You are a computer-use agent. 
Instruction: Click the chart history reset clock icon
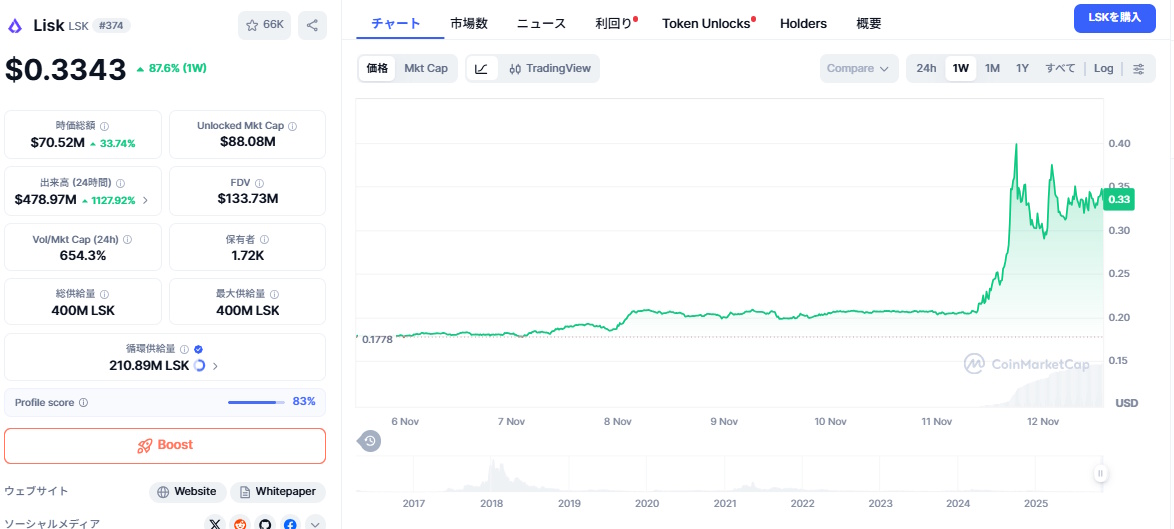(x=370, y=441)
